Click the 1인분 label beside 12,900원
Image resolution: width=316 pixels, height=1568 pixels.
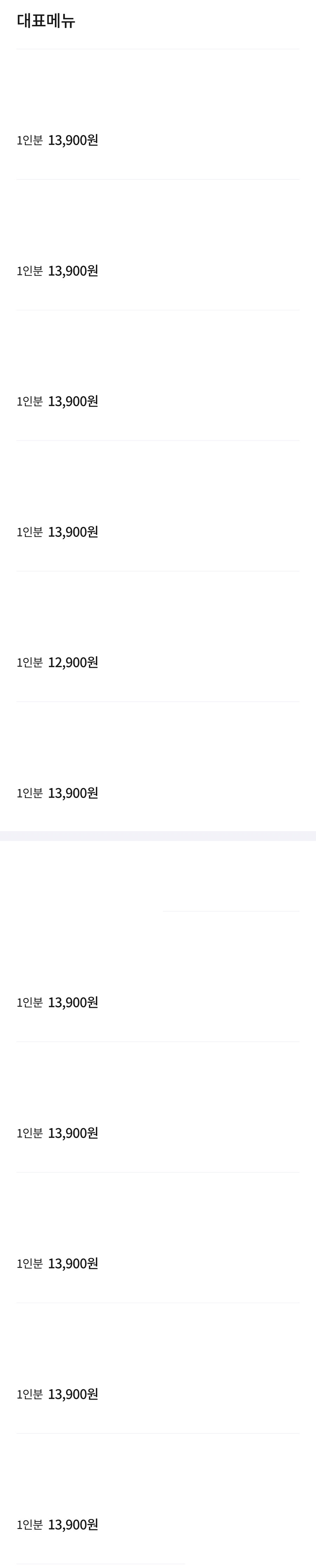(x=30, y=662)
